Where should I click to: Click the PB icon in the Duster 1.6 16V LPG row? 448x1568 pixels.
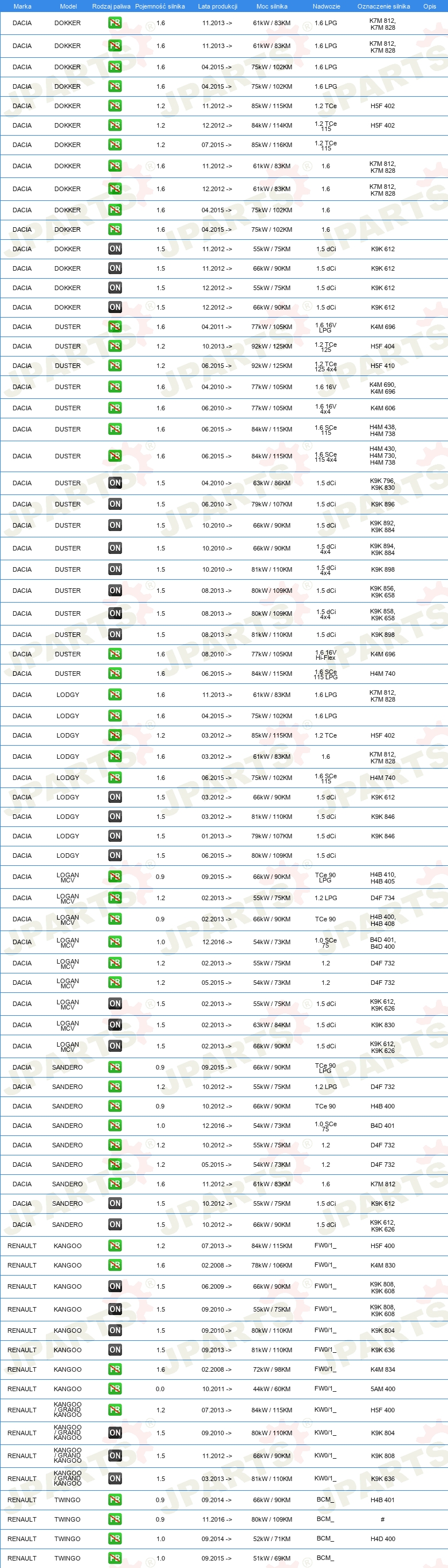point(115,327)
